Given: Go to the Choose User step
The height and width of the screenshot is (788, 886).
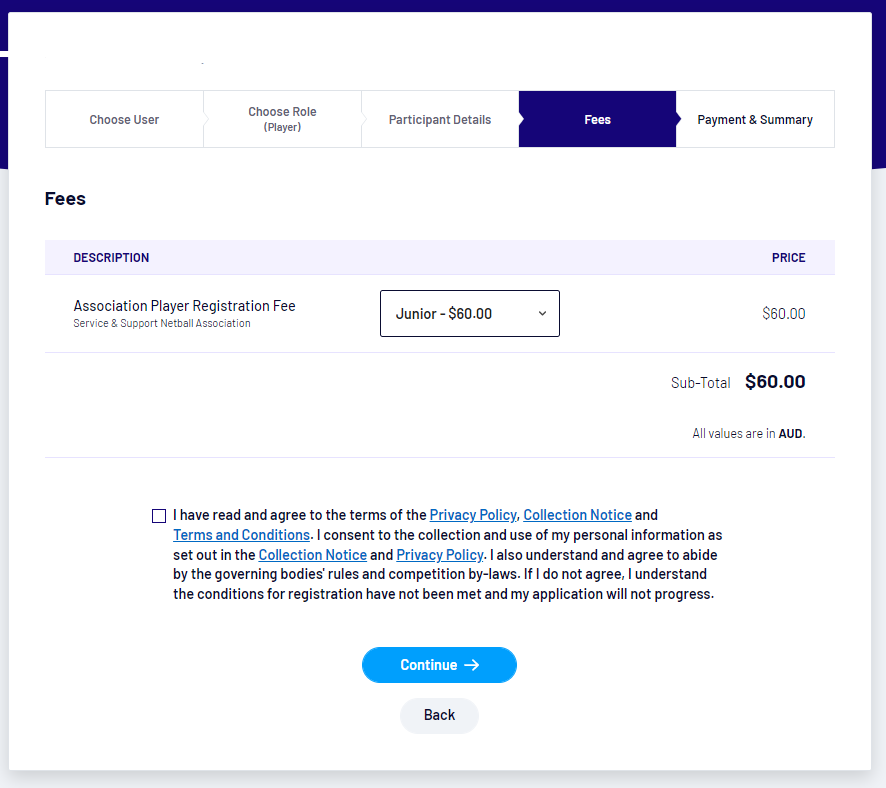Looking at the screenshot, I should point(124,119).
